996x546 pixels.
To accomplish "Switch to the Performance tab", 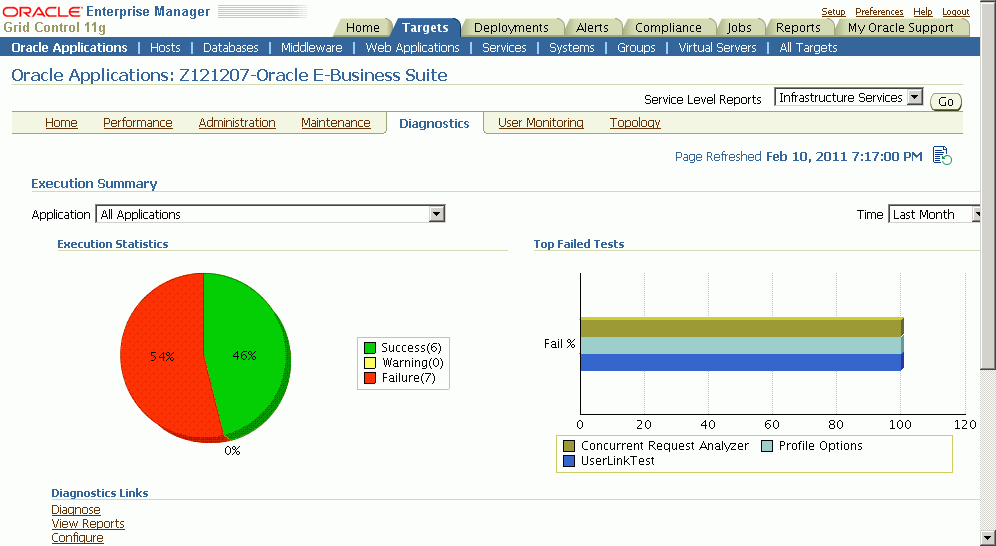I will 138,123.
